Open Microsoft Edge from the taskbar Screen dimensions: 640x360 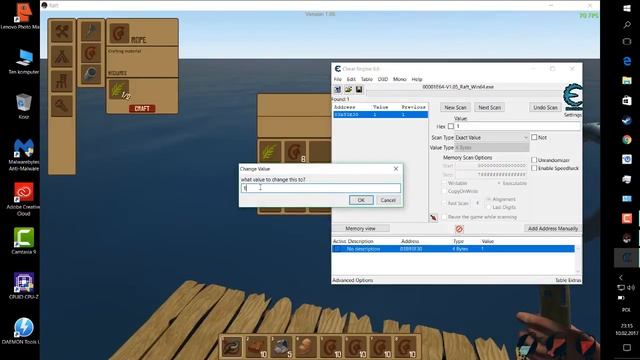pyautogui.click(x=627, y=61)
